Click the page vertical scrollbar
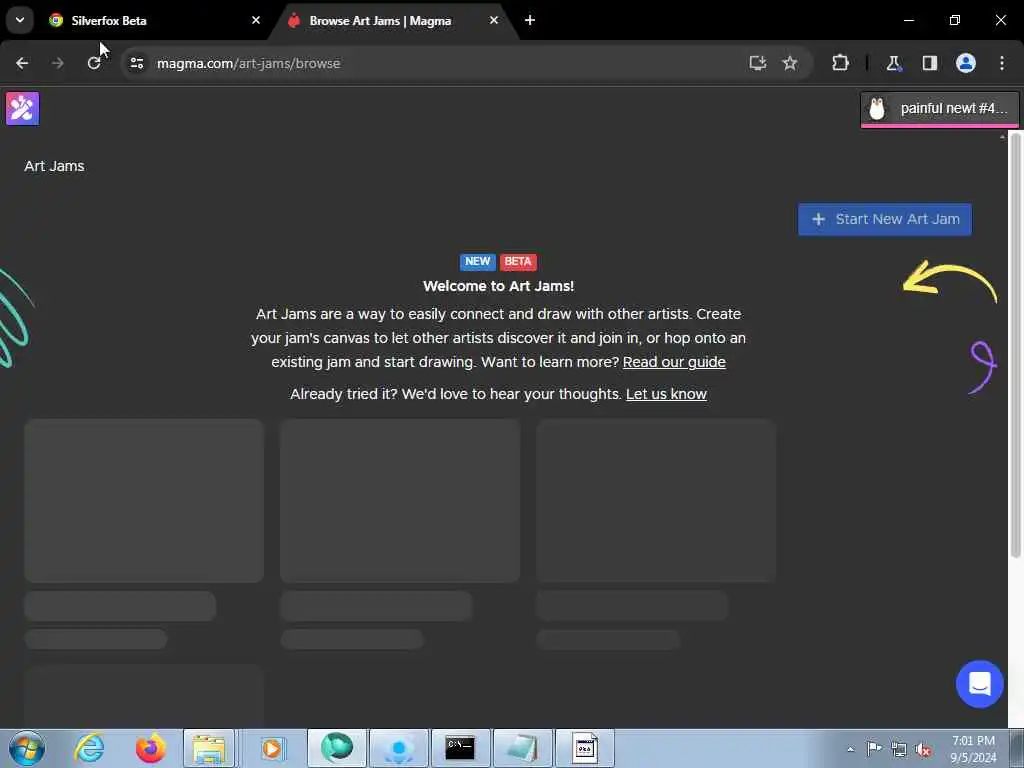This screenshot has height=768, width=1024. pyautogui.click(x=1016, y=346)
